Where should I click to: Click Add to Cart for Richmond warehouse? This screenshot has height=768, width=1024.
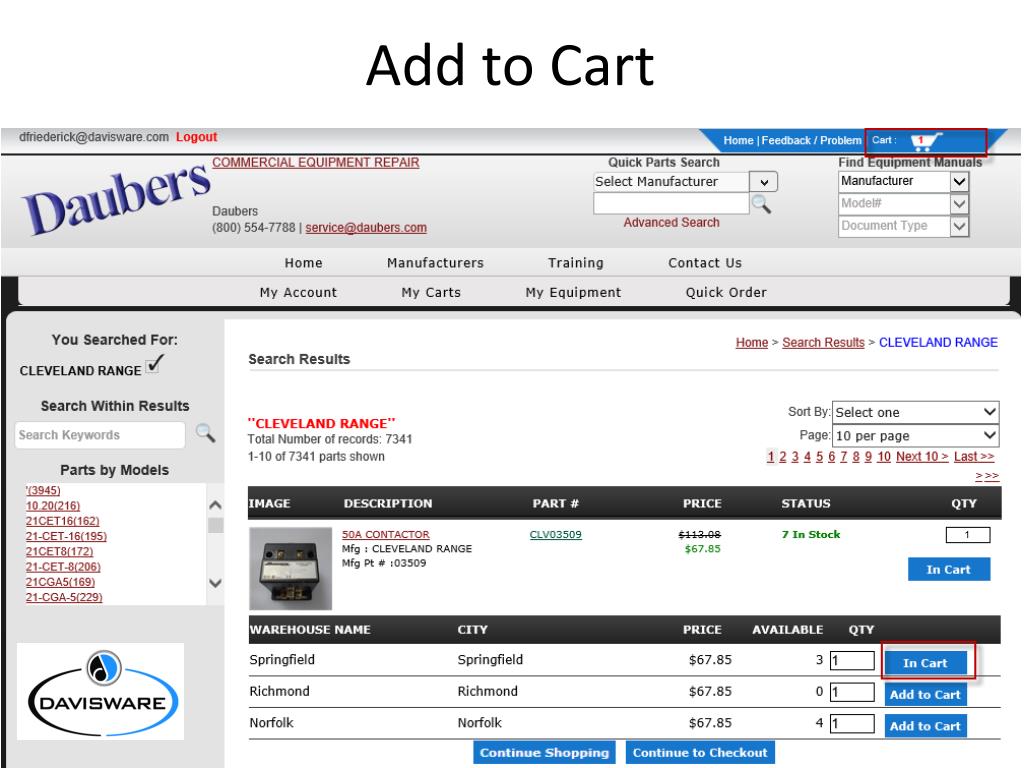pos(925,694)
